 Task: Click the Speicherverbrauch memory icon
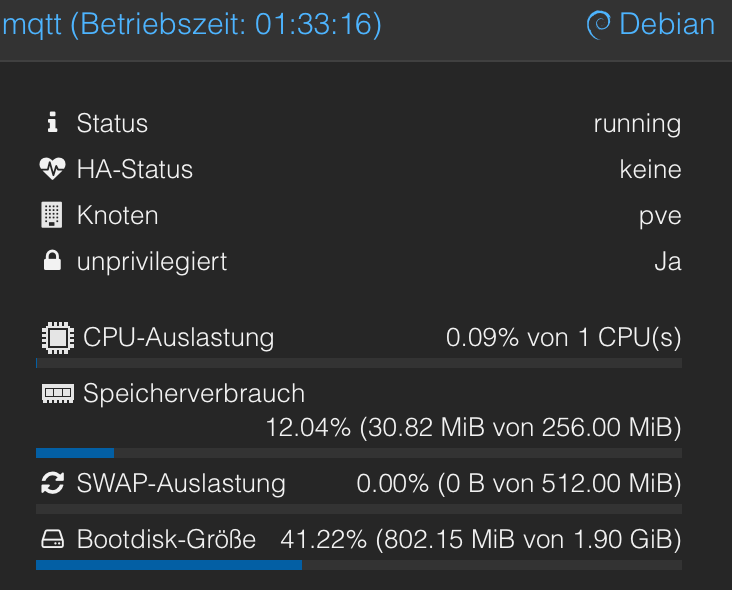point(57,393)
